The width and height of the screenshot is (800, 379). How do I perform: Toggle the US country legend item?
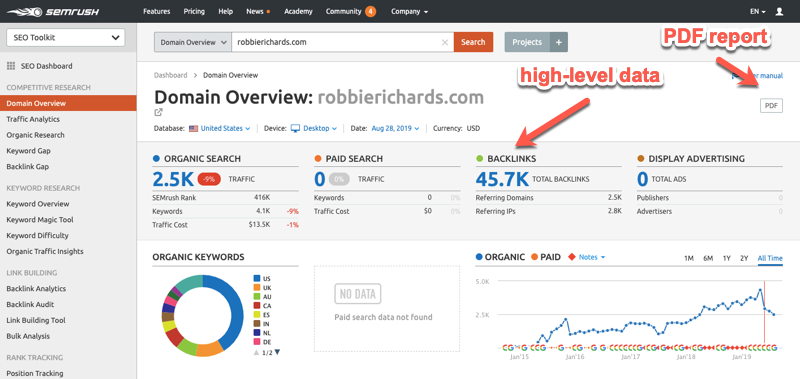(x=262, y=279)
